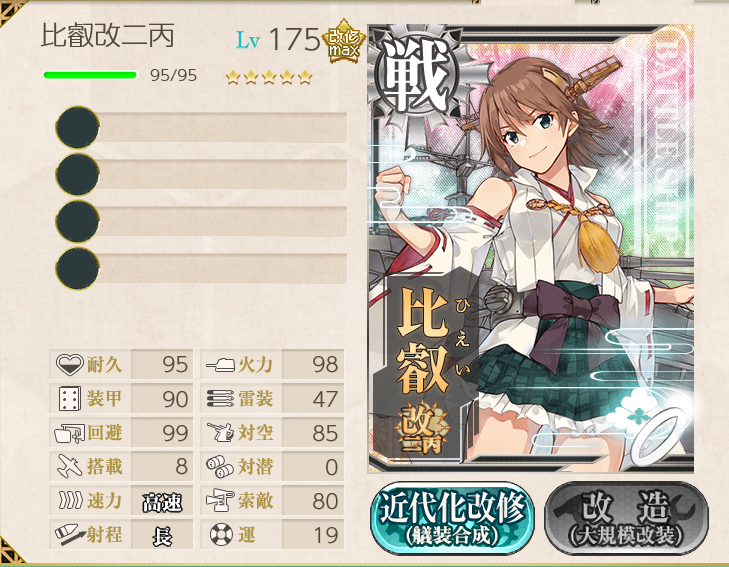Open 近代化改修 modernization button
Screen dimensions: 729x567
tap(452, 519)
